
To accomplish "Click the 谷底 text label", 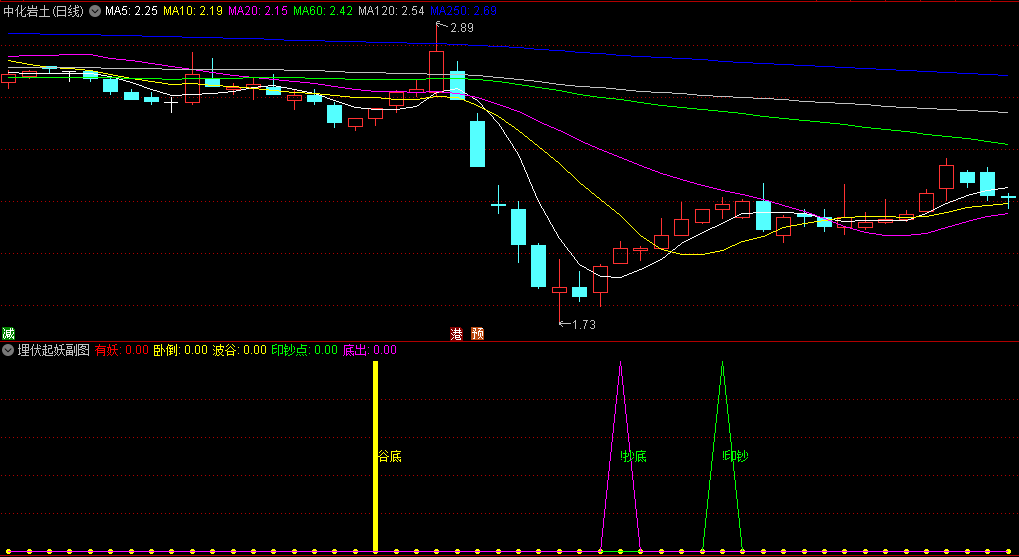I will point(390,456).
